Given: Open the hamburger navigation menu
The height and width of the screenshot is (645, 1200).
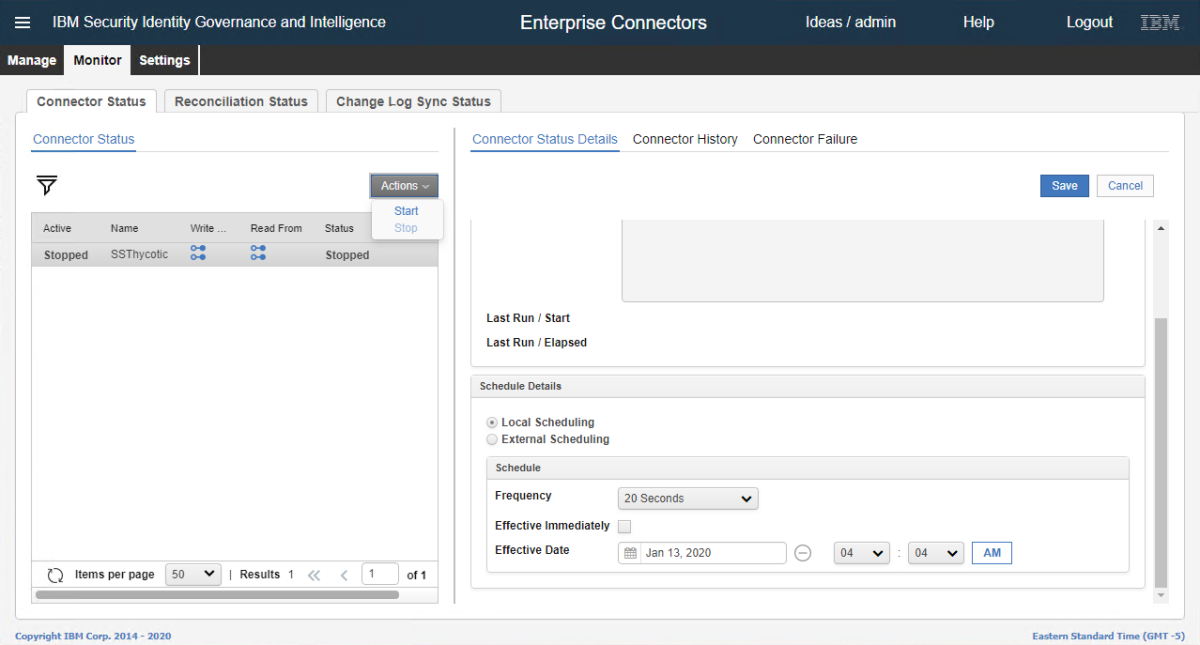Looking at the screenshot, I should (22, 22).
